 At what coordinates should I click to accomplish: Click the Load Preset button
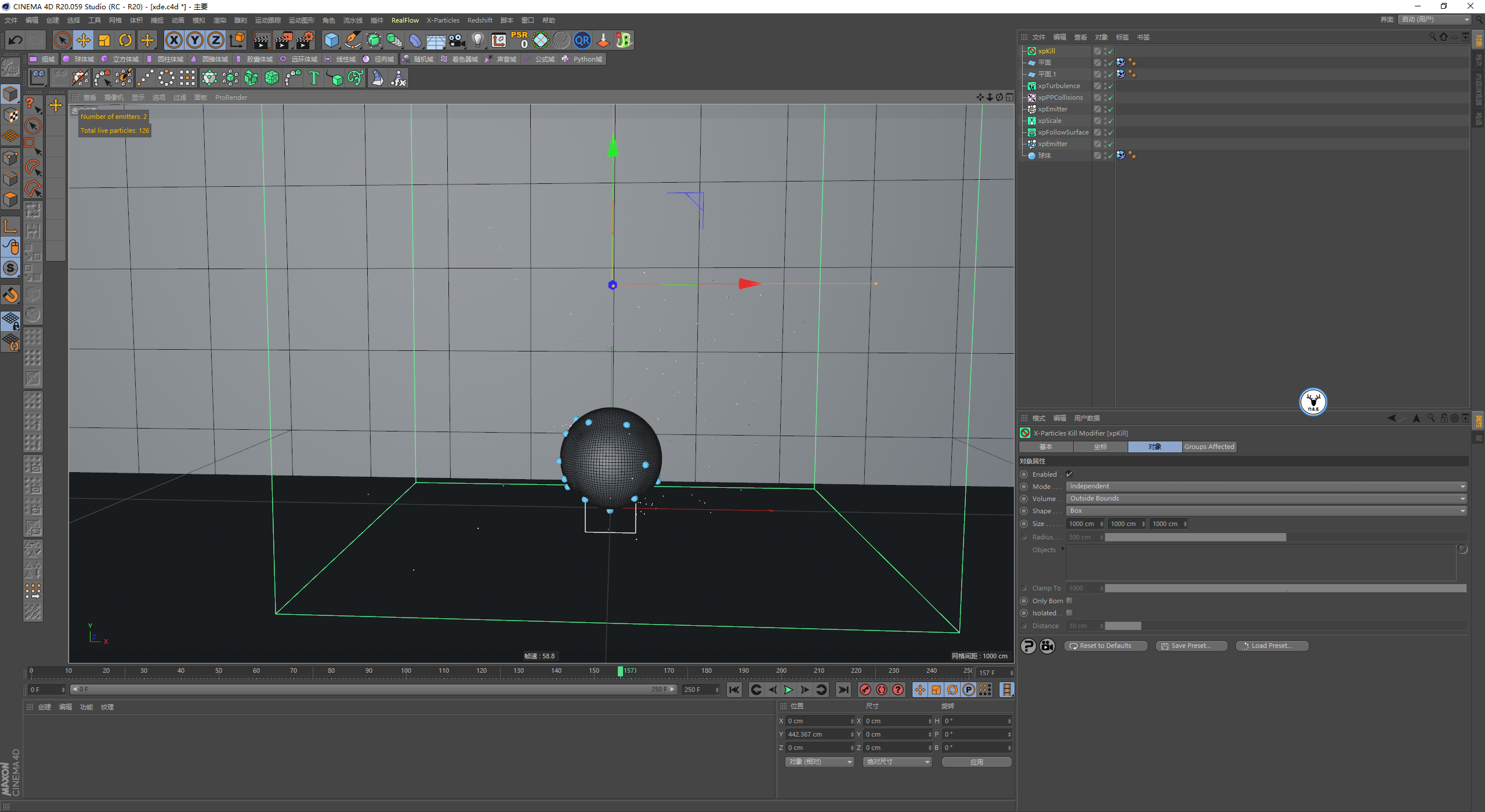(x=1272, y=646)
